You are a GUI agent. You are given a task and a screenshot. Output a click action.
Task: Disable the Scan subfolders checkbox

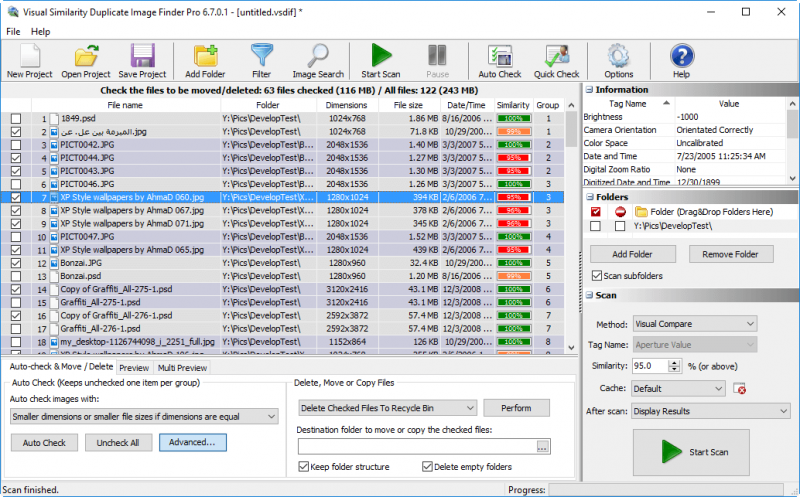tap(598, 276)
